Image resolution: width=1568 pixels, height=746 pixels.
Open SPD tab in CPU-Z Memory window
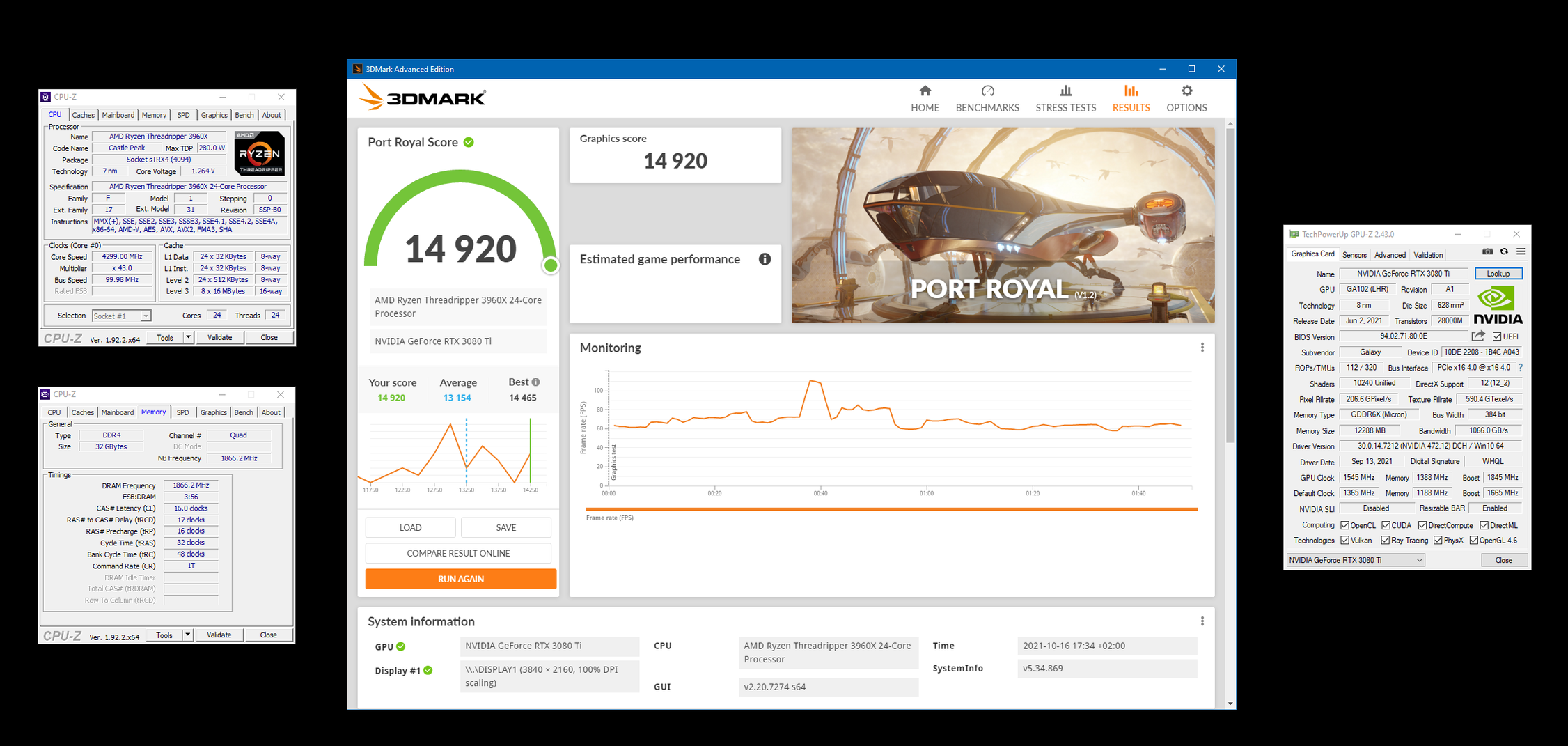[182, 412]
